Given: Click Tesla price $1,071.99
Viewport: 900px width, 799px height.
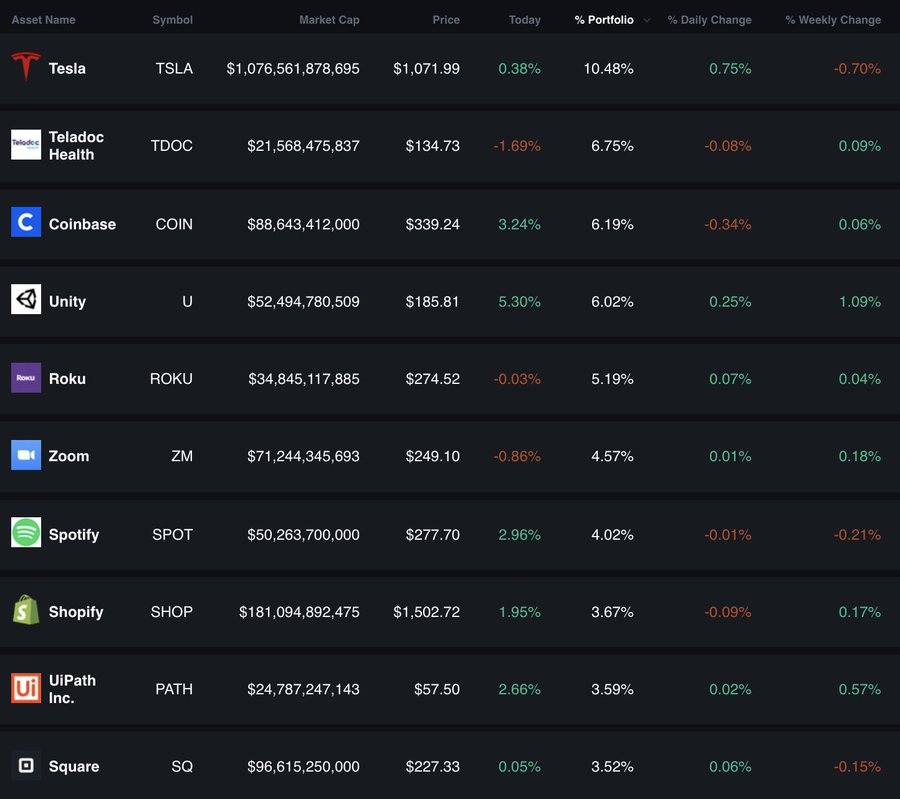Looking at the screenshot, I should [426, 68].
